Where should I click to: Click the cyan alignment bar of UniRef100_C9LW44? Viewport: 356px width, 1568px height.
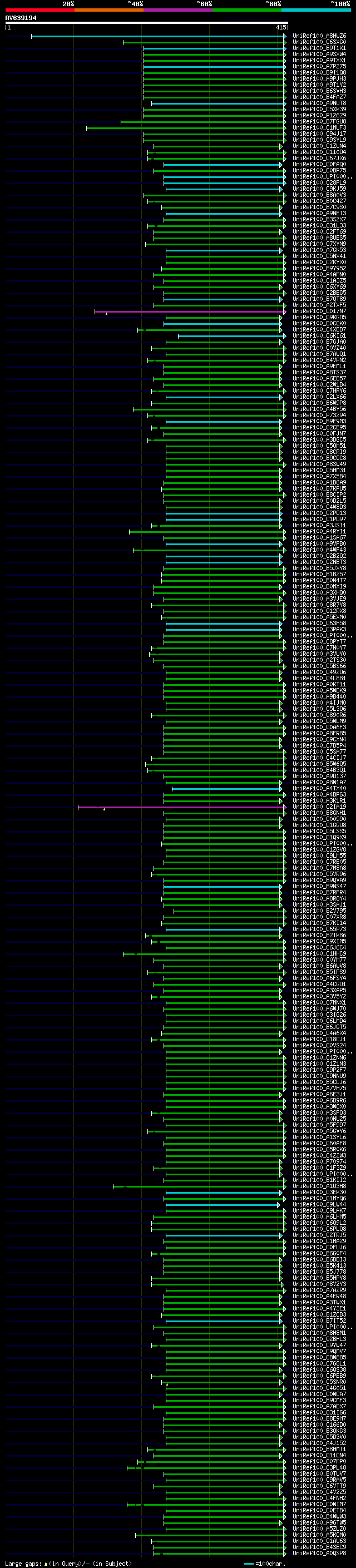222,1205
